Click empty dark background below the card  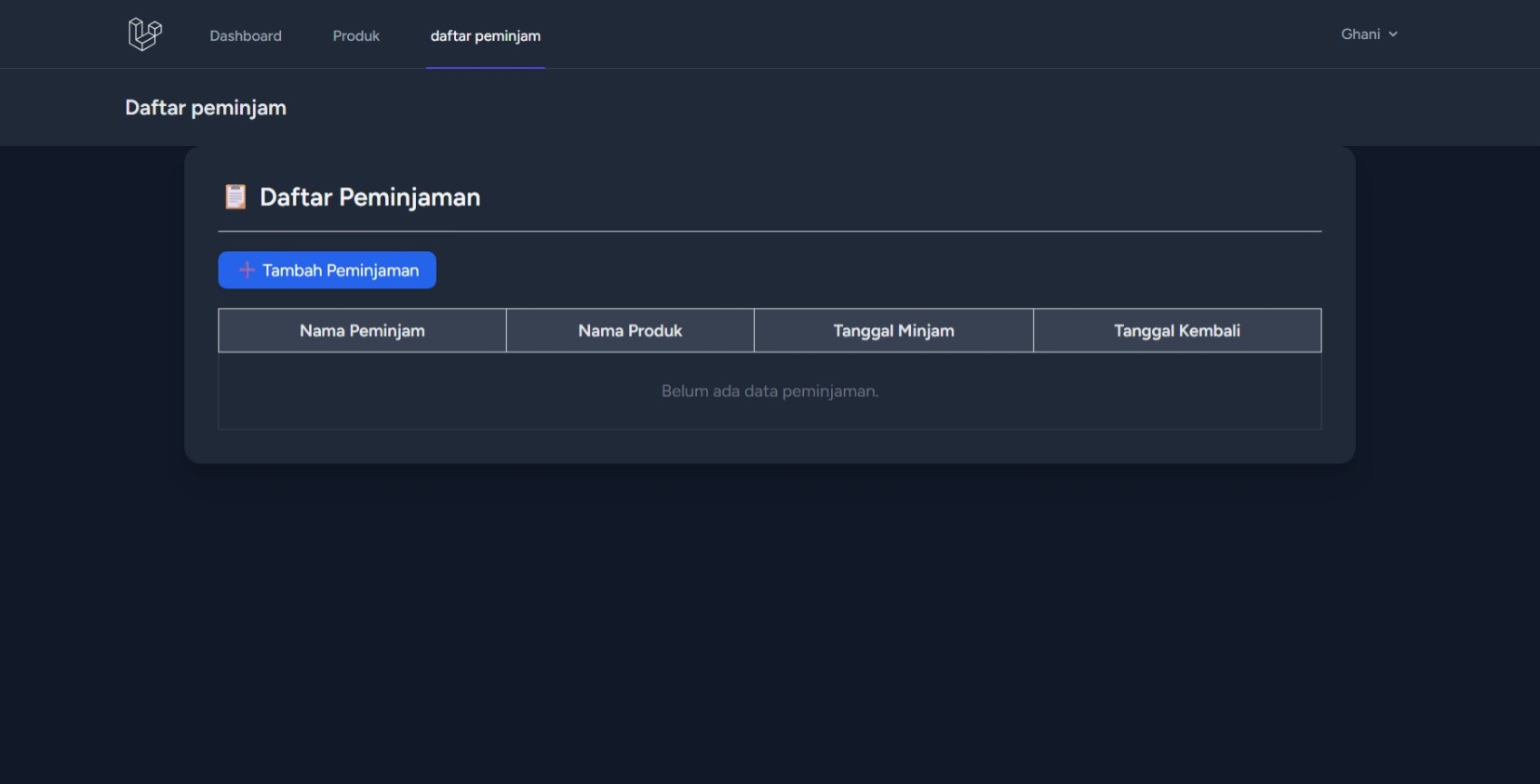pyautogui.click(x=770, y=623)
